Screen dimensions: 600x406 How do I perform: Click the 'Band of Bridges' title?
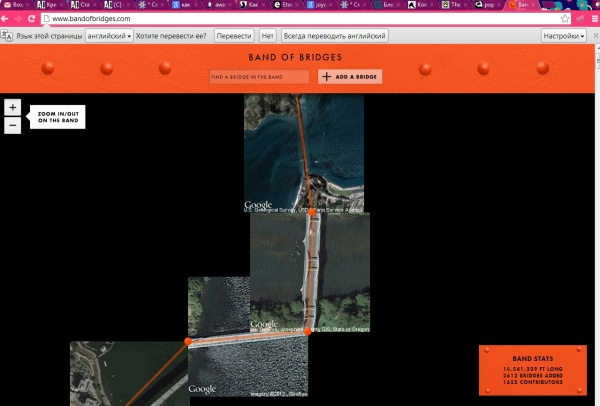(295, 57)
